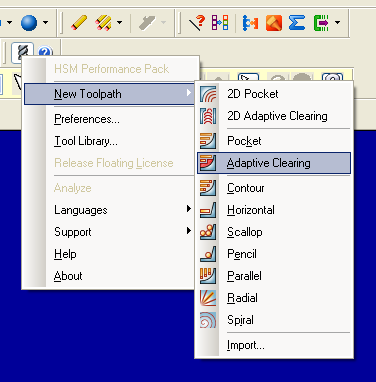Click the blue sigma toolbar icon
The image size is (376, 382).
297,23
